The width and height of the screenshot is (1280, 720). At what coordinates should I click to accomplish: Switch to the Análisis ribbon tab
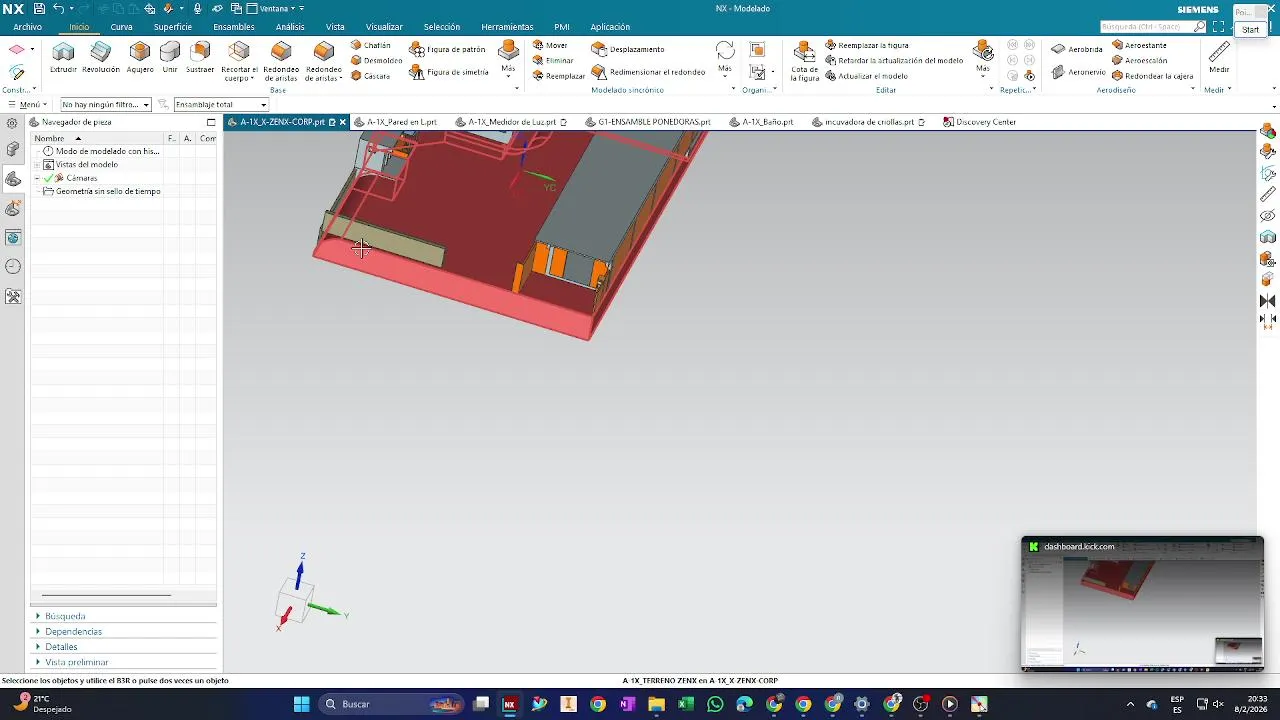[x=290, y=27]
